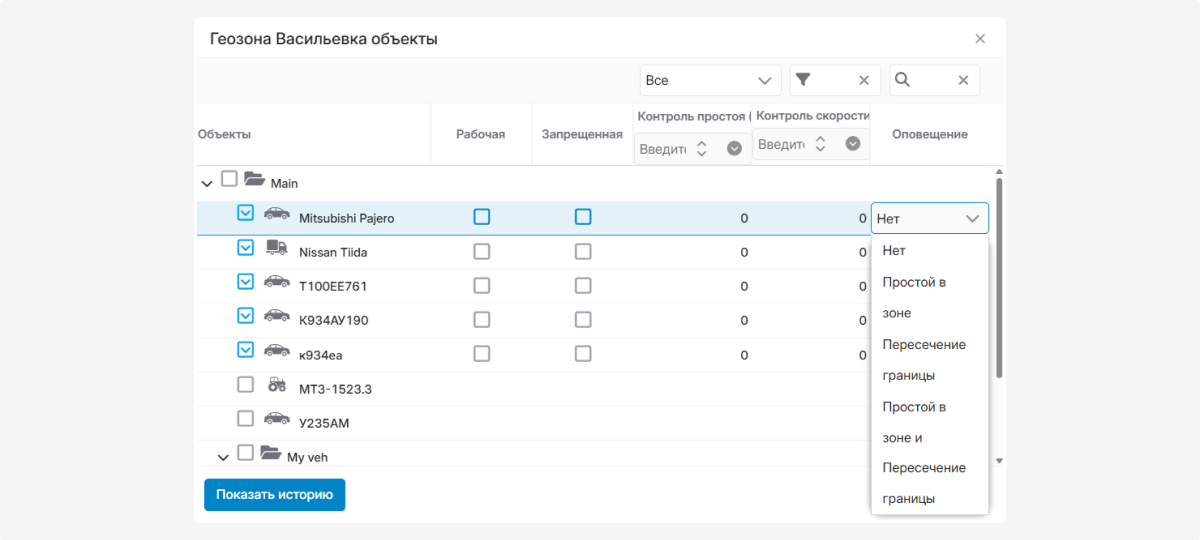Image resolution: width=1200 pixels, height=540 pixels.
Task: Click the car icon beside Mitsubishi Pajero
Action: (x=277, y=214)
